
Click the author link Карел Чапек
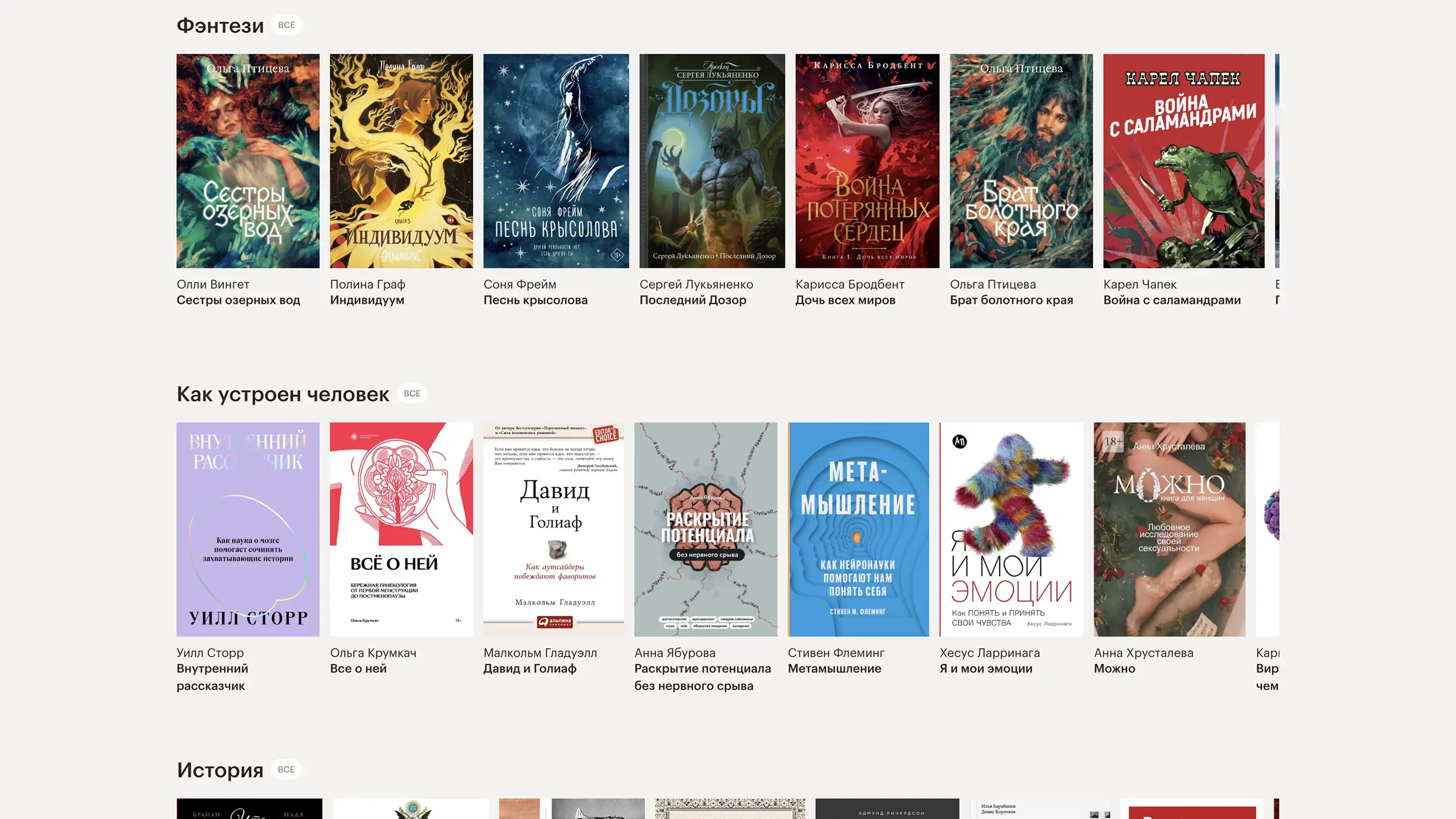tap(1140, 284)
